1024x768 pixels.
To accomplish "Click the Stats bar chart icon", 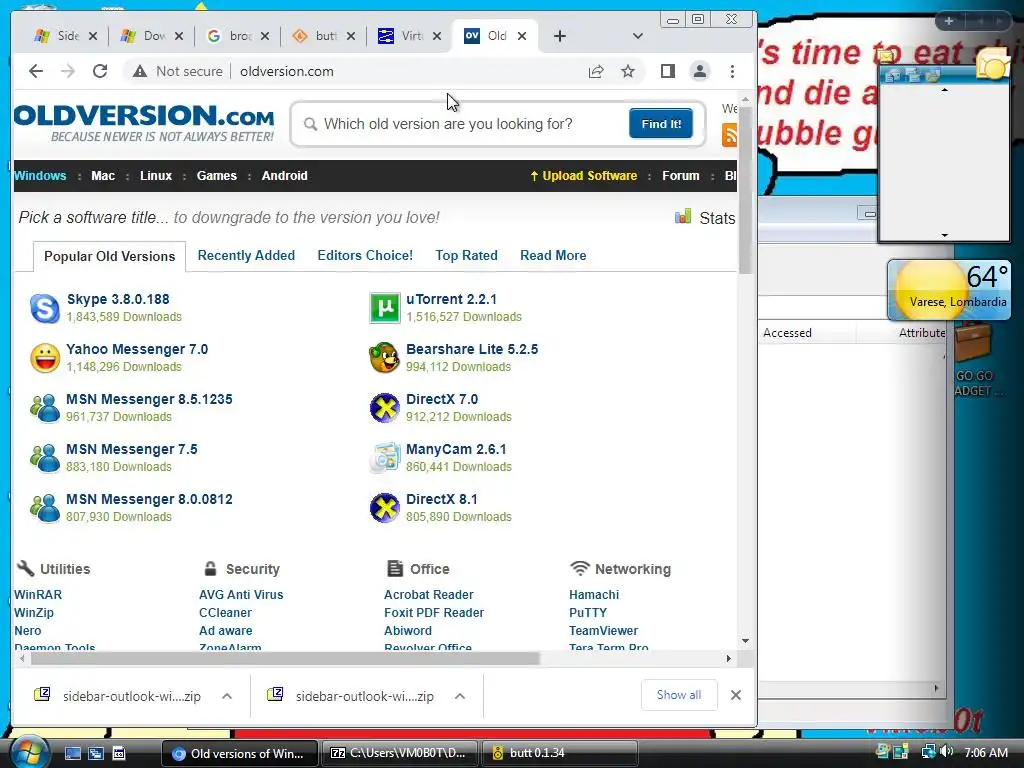I will 683,216.
